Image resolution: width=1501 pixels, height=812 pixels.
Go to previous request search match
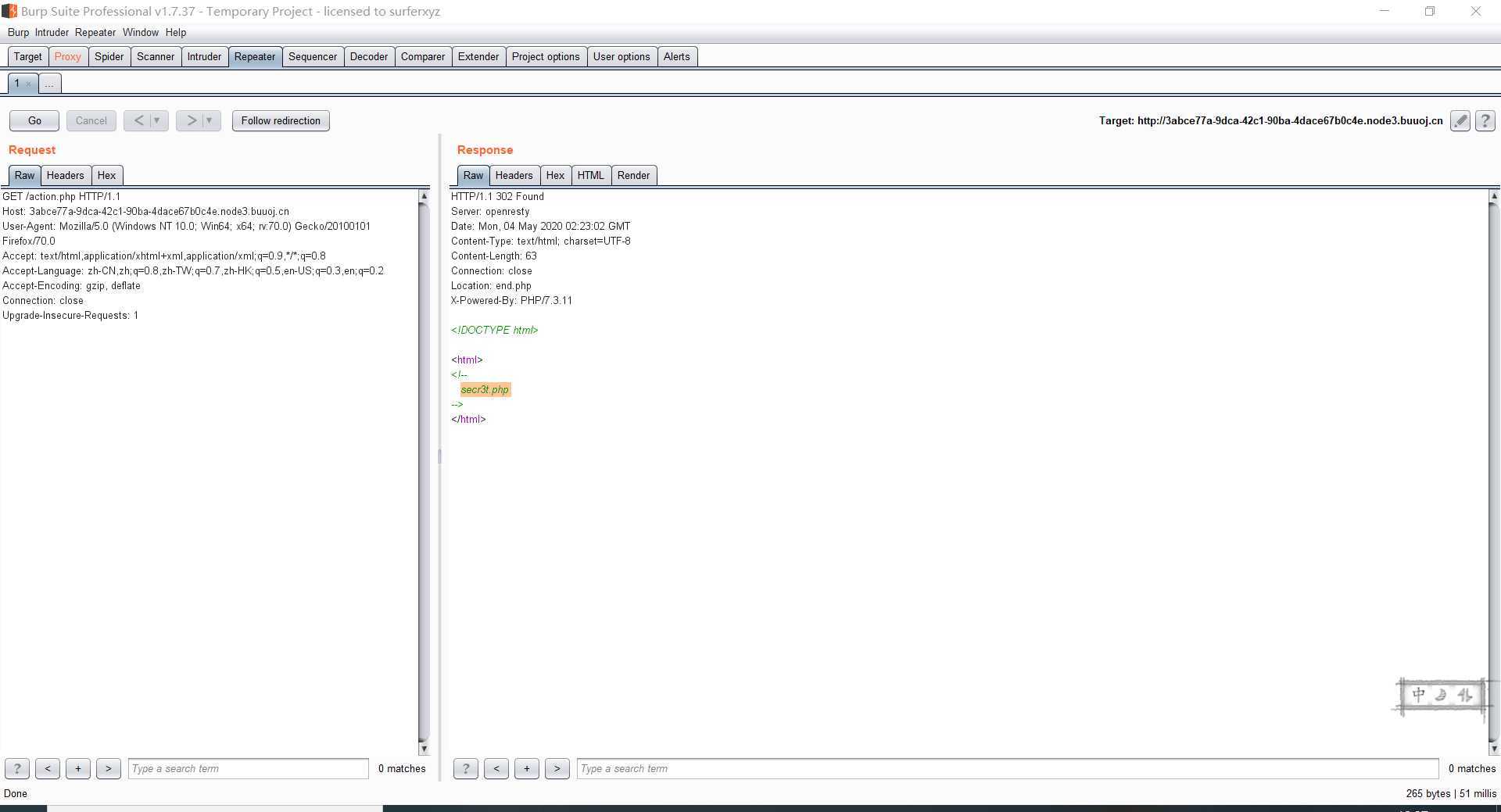pyautogui.click(x=48, y=768)
